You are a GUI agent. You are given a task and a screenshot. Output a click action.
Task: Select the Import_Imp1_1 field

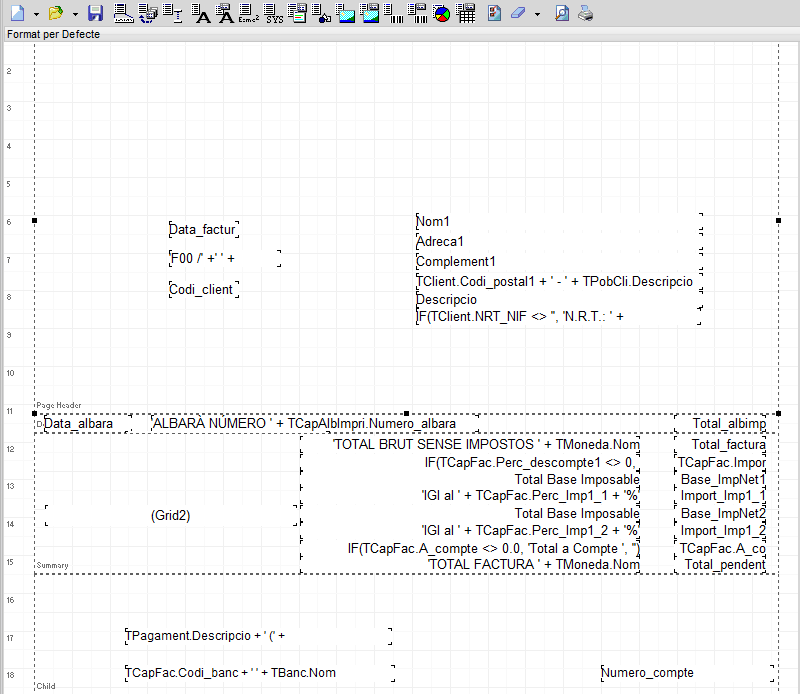[x=720, y=495]
